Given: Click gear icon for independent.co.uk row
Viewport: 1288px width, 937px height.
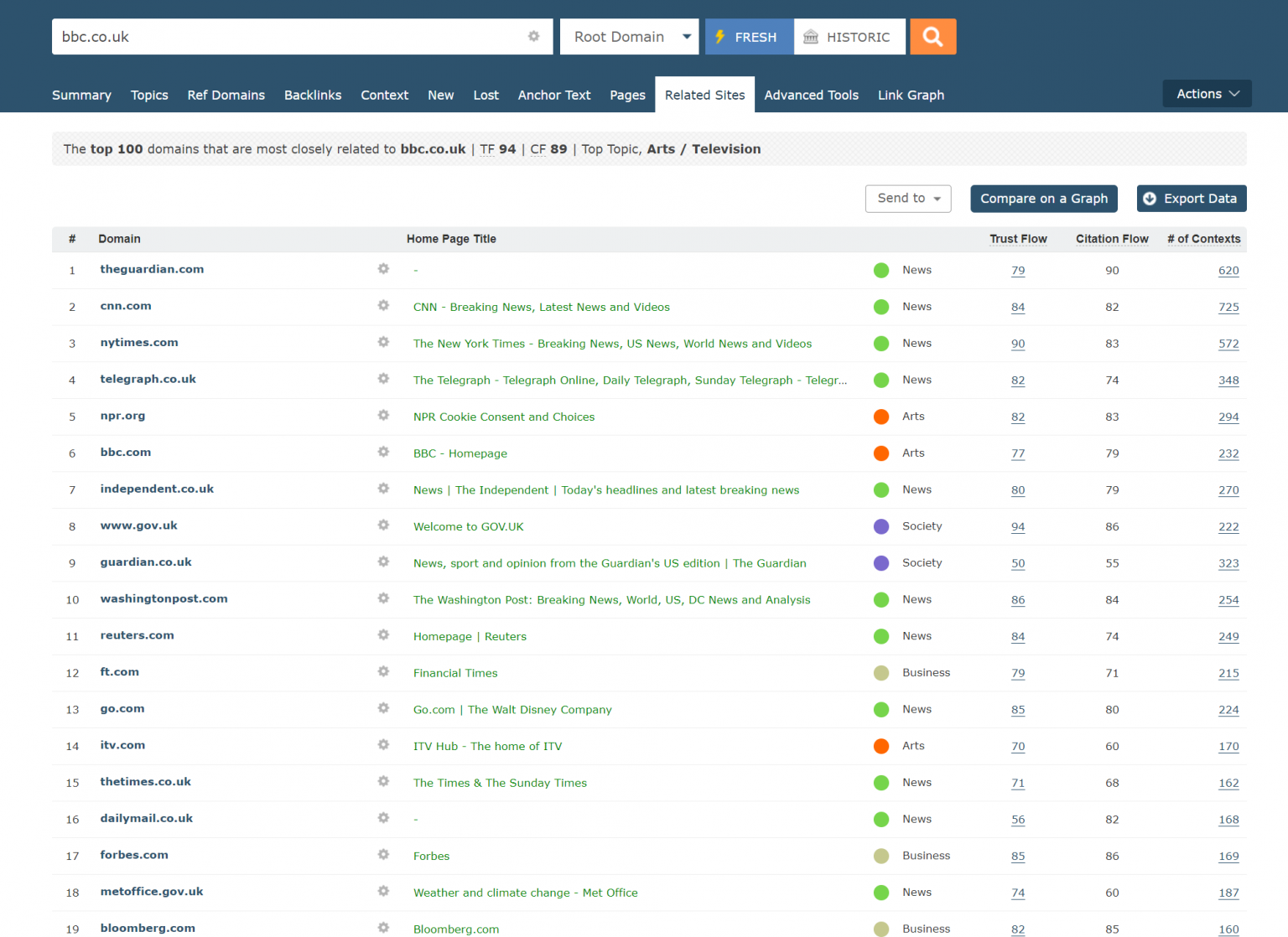Looking at the screenshot, I should pyautogui.click(x=383, y=489).
